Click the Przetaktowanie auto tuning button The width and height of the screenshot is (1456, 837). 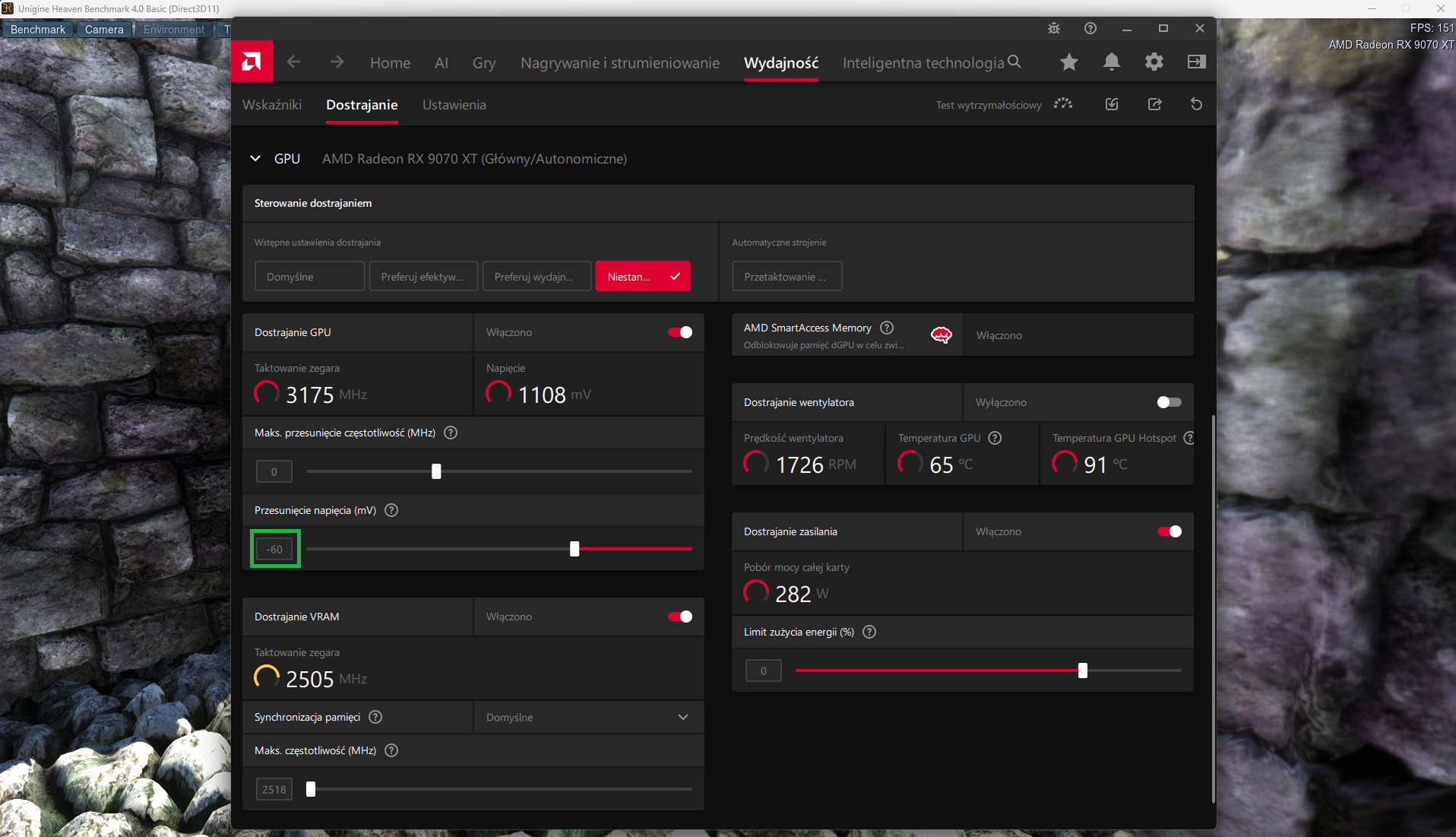point(787,277)
